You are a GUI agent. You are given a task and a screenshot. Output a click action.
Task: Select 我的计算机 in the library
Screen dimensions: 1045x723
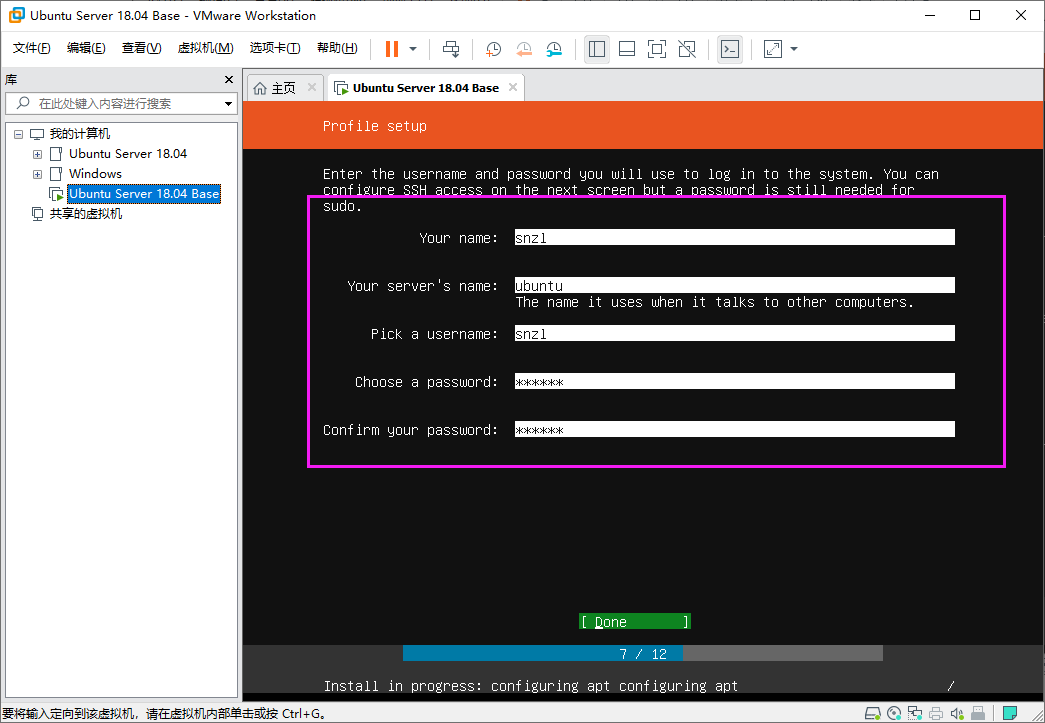click(x=80, y=134)
